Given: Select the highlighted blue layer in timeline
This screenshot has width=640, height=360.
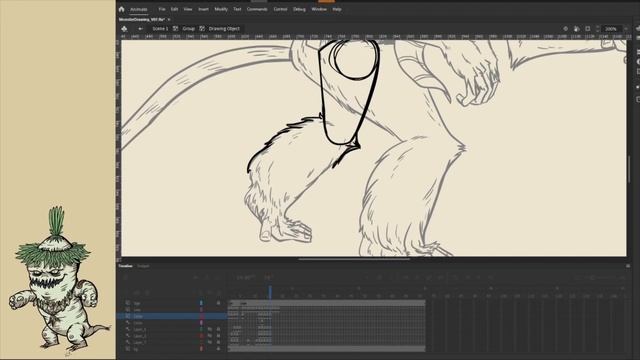Looking at the screenshot, I should coord(172,316).
